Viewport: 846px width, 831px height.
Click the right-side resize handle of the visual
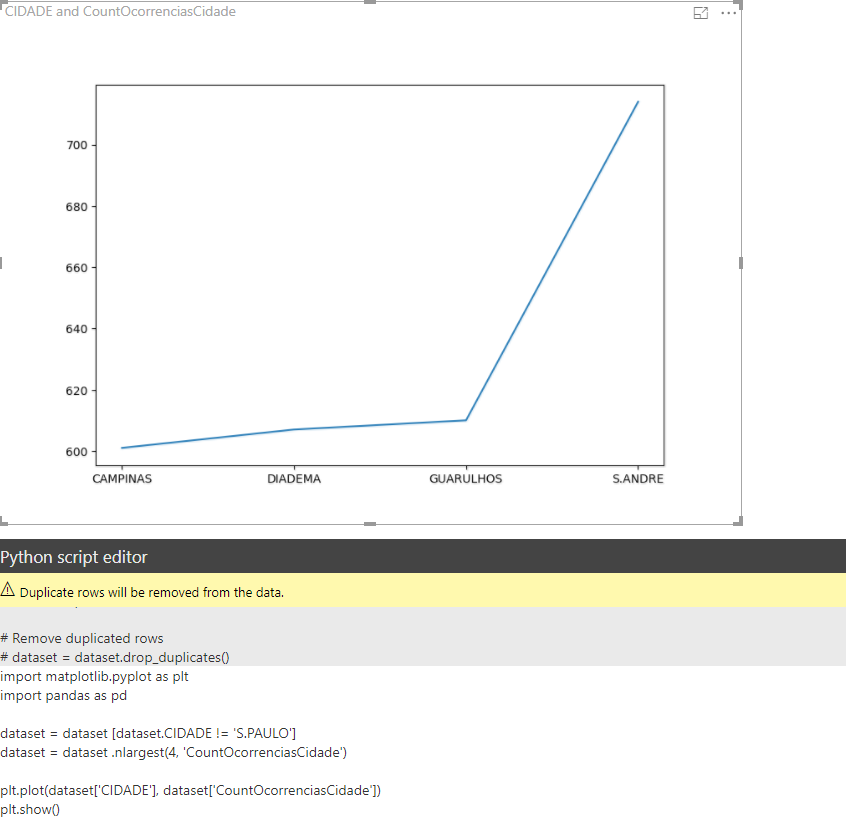click(740, 262)
